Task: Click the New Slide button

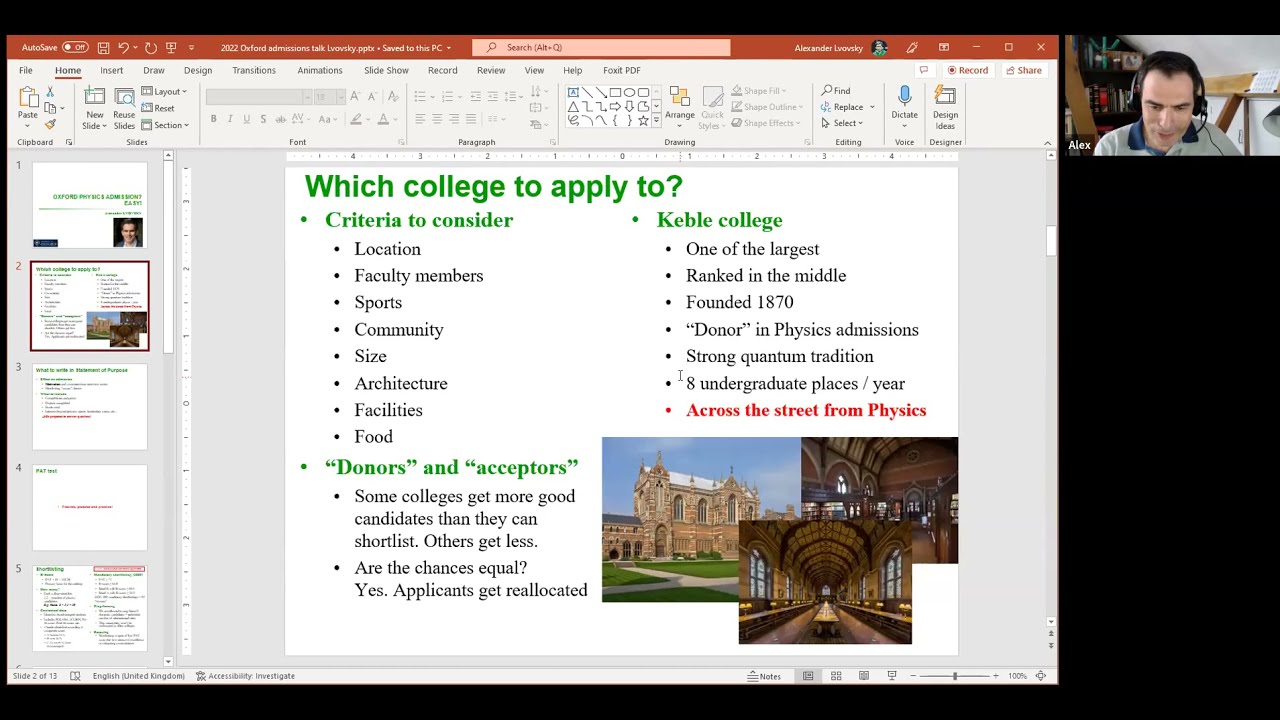Action: (x=95, y=108)
